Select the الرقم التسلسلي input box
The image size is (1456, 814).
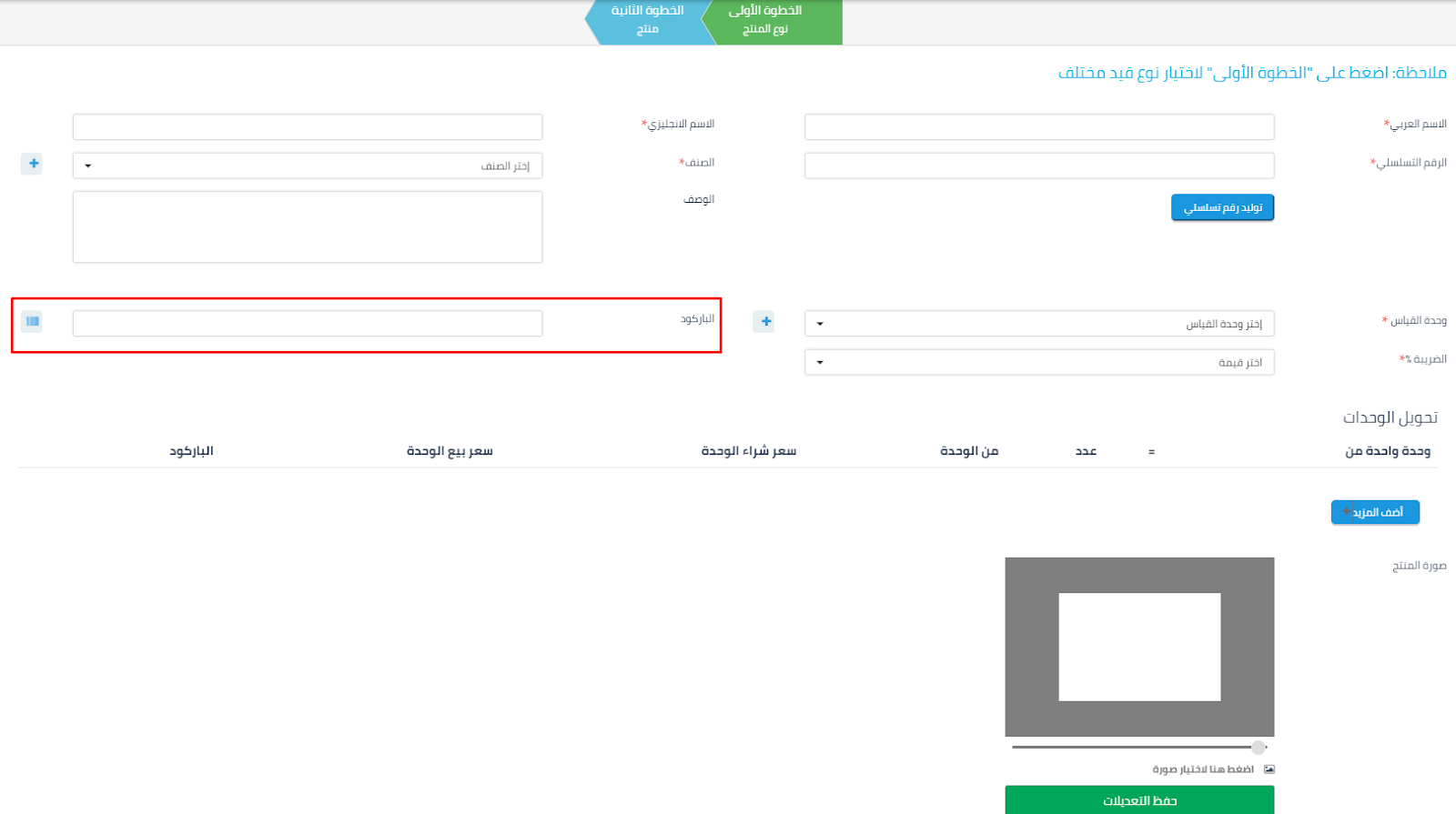[1039, 166]
